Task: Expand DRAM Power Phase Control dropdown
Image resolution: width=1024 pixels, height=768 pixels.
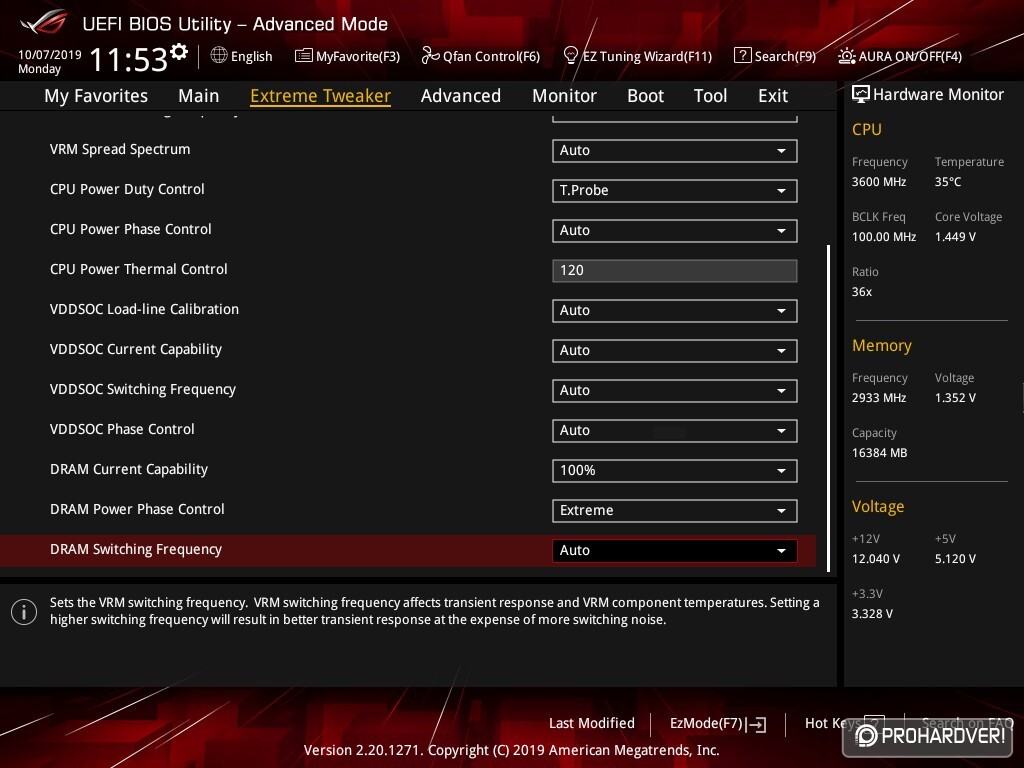Action: pos(675,511)
